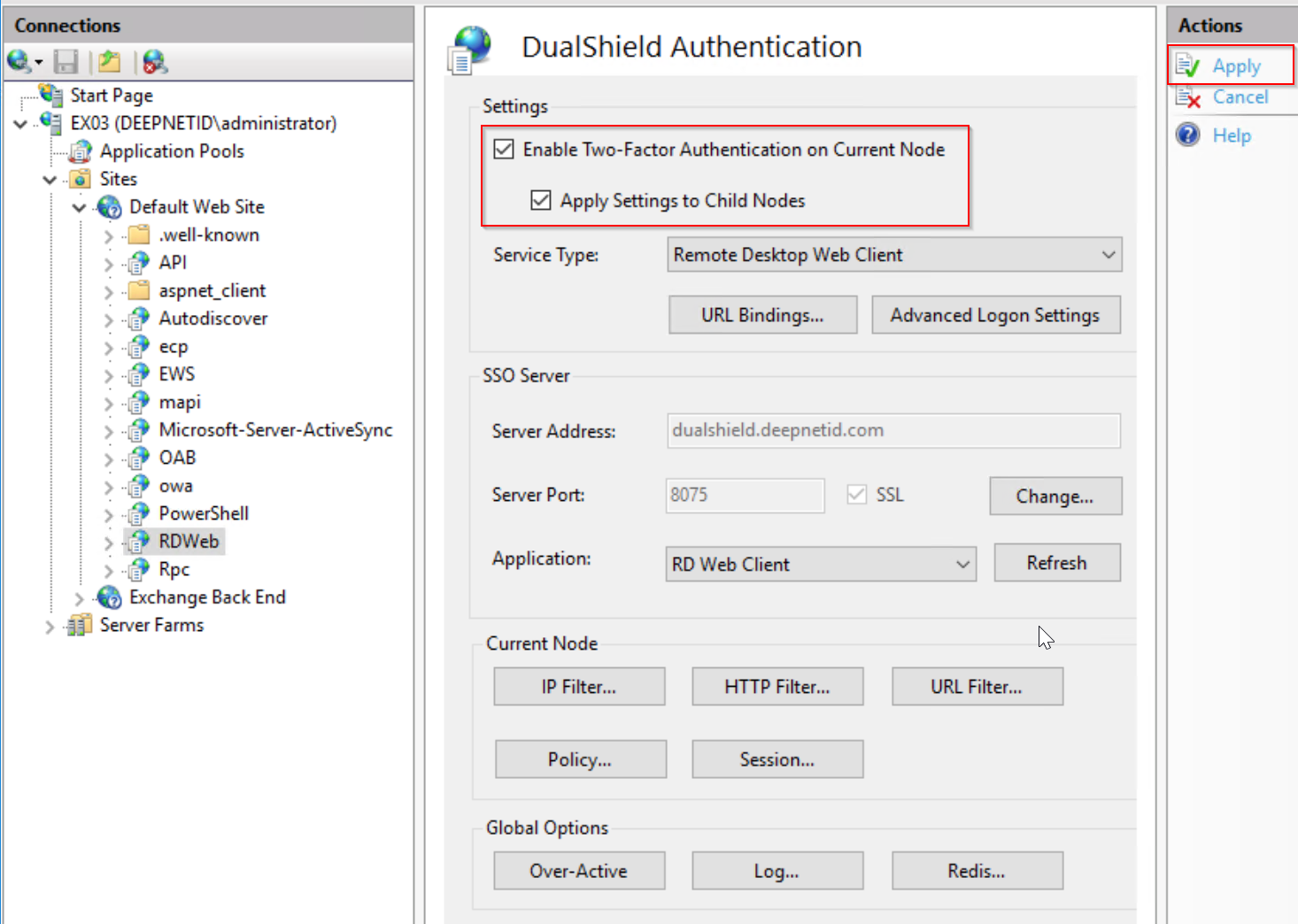Uncheck Enable Two-Factor Authentication on Current Node
The image size is (1298, 924).
click(504, 150)
